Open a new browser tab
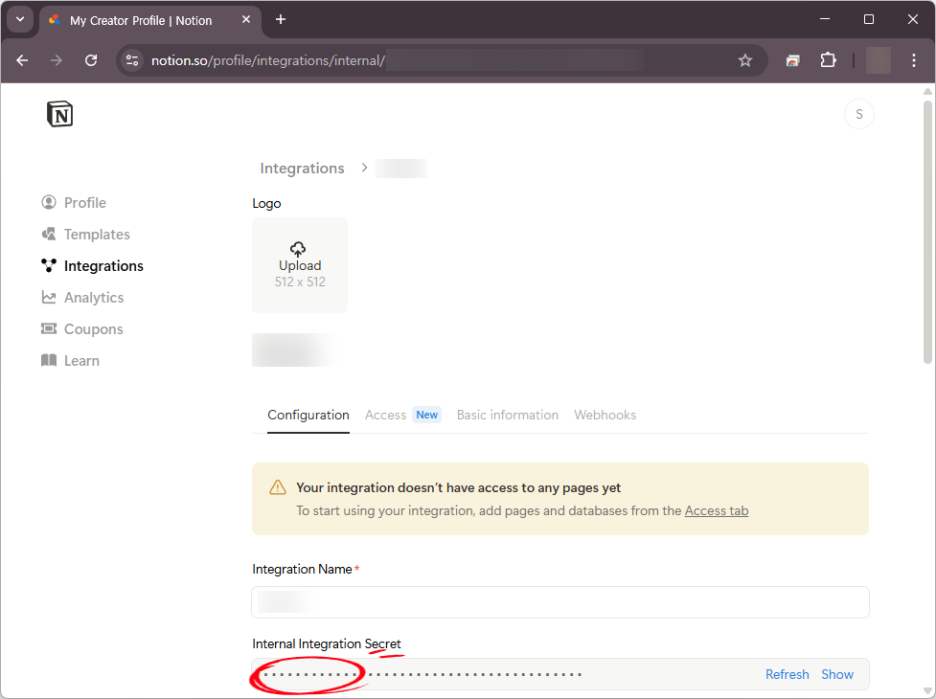The height and width of the screenshot is (699, 936). coord(281,20)
